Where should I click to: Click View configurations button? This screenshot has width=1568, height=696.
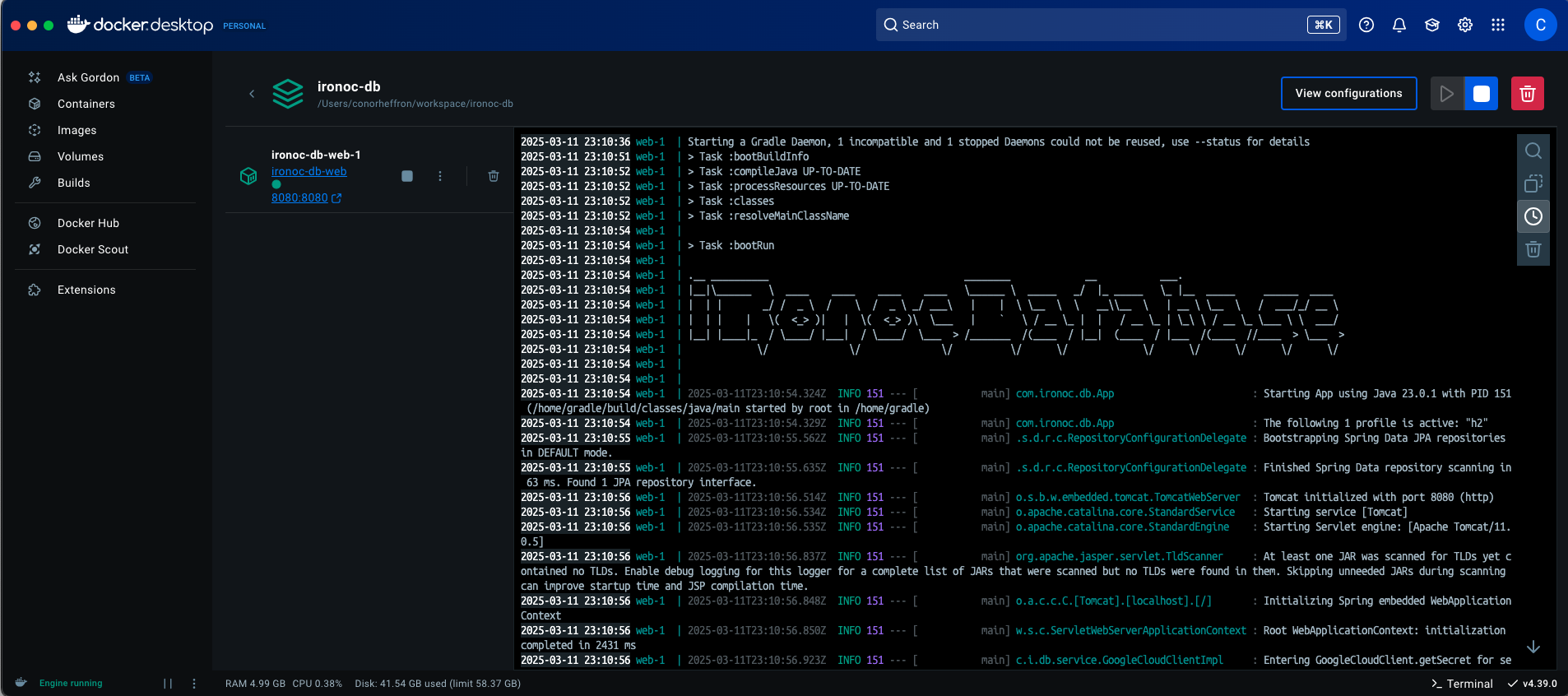point(1348,94)
